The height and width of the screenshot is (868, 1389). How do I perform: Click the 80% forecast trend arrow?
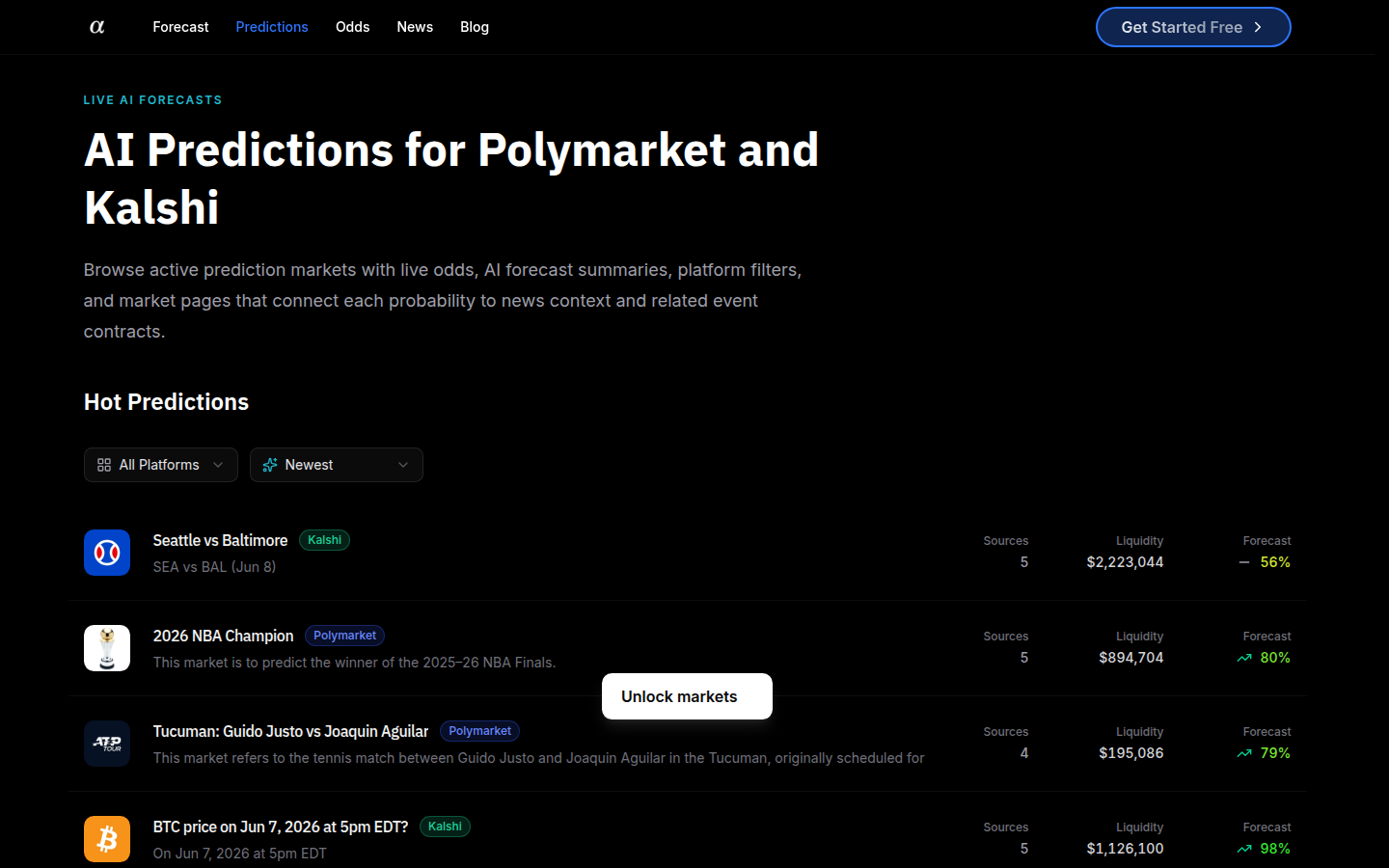click(1244, 658)
